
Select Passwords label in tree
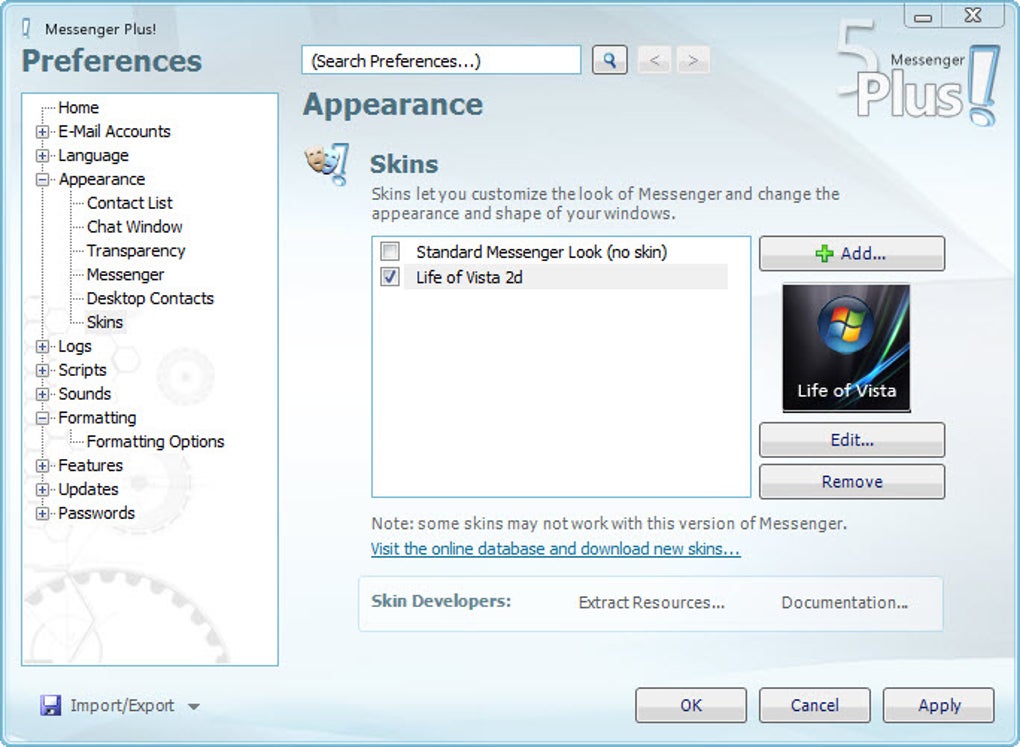point(96,513)
